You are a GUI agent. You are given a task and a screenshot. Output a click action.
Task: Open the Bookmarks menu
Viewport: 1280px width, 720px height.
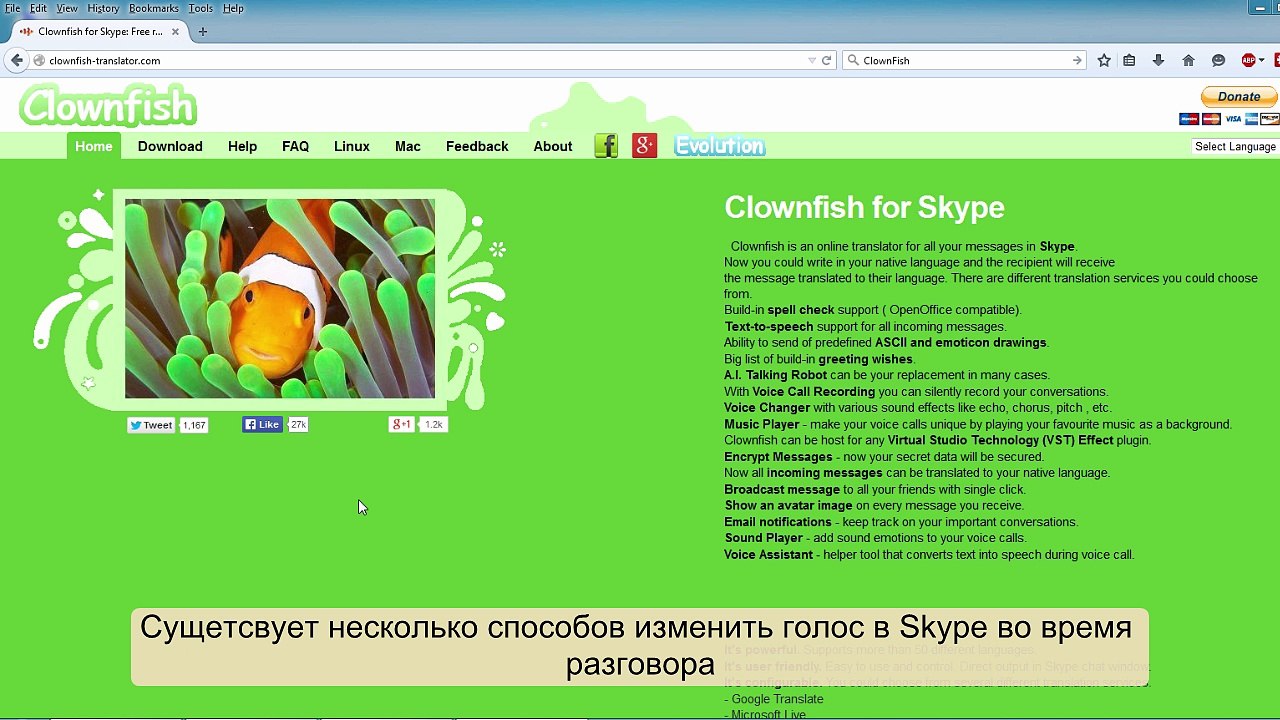[x=154, y=8]
